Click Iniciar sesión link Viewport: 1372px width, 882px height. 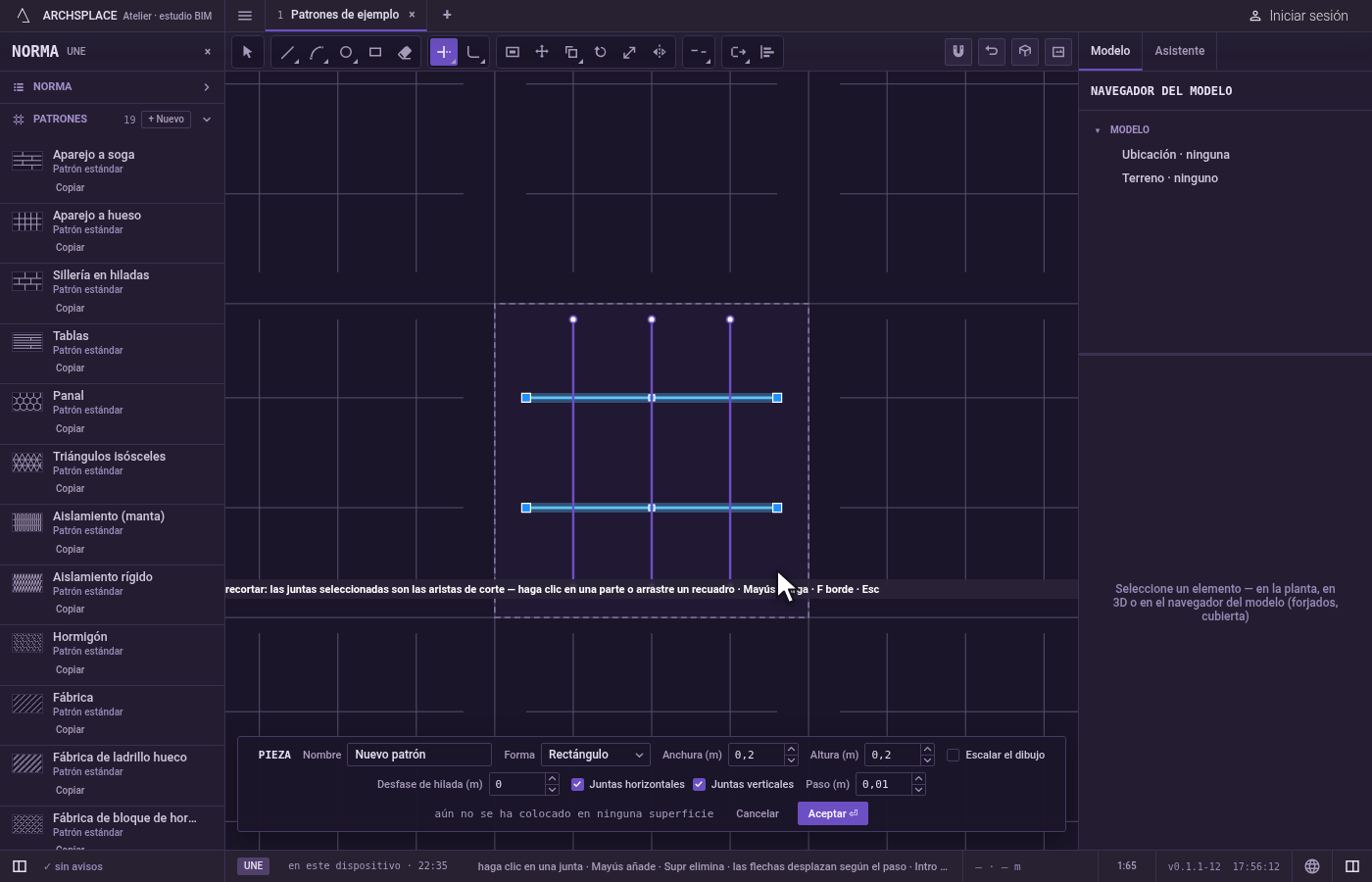(x=1298, y=16)
